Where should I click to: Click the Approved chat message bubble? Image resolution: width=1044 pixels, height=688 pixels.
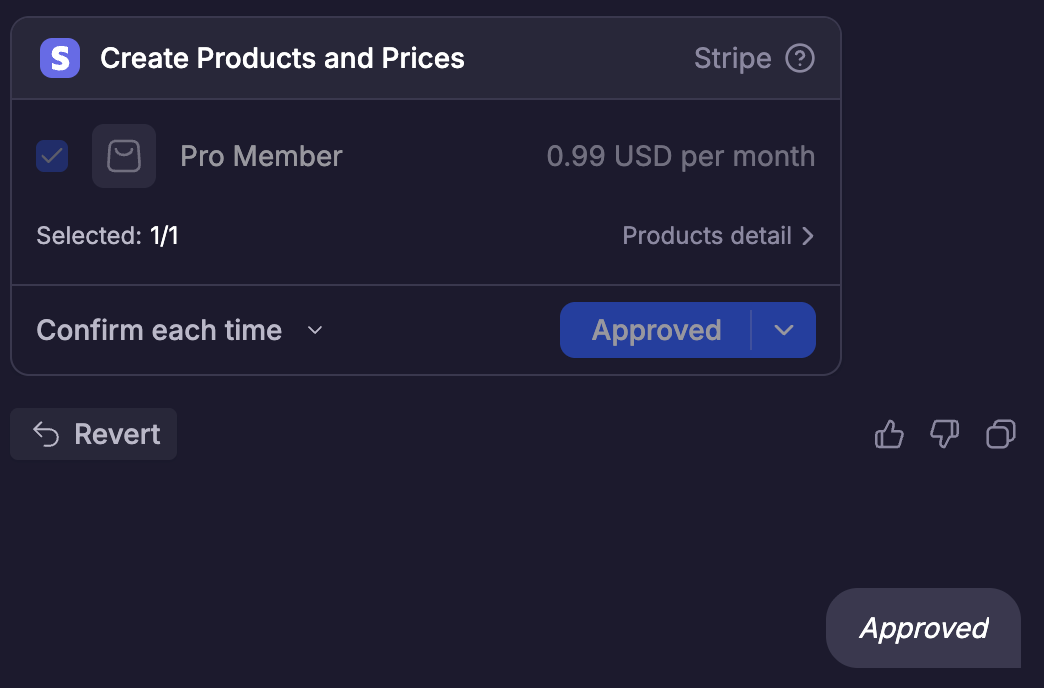click(x=923, y=628)
